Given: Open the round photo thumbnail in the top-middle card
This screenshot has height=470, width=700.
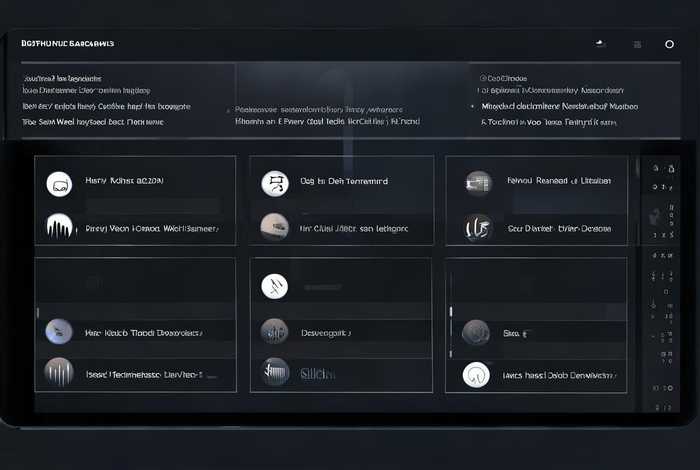Looking at the screenshot, I should click(x=274, y=227).
